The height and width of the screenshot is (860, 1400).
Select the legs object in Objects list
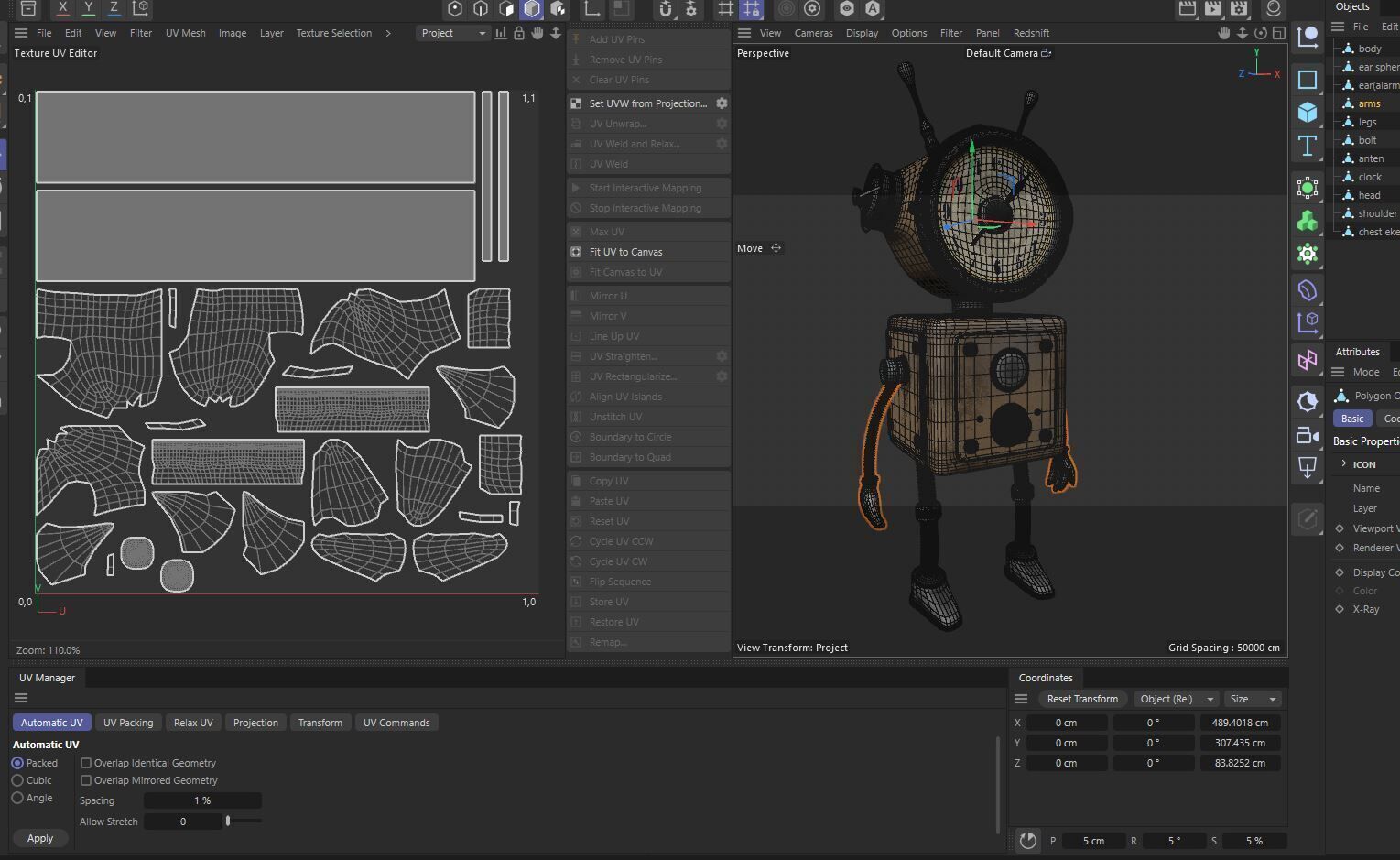(1367, 122)
